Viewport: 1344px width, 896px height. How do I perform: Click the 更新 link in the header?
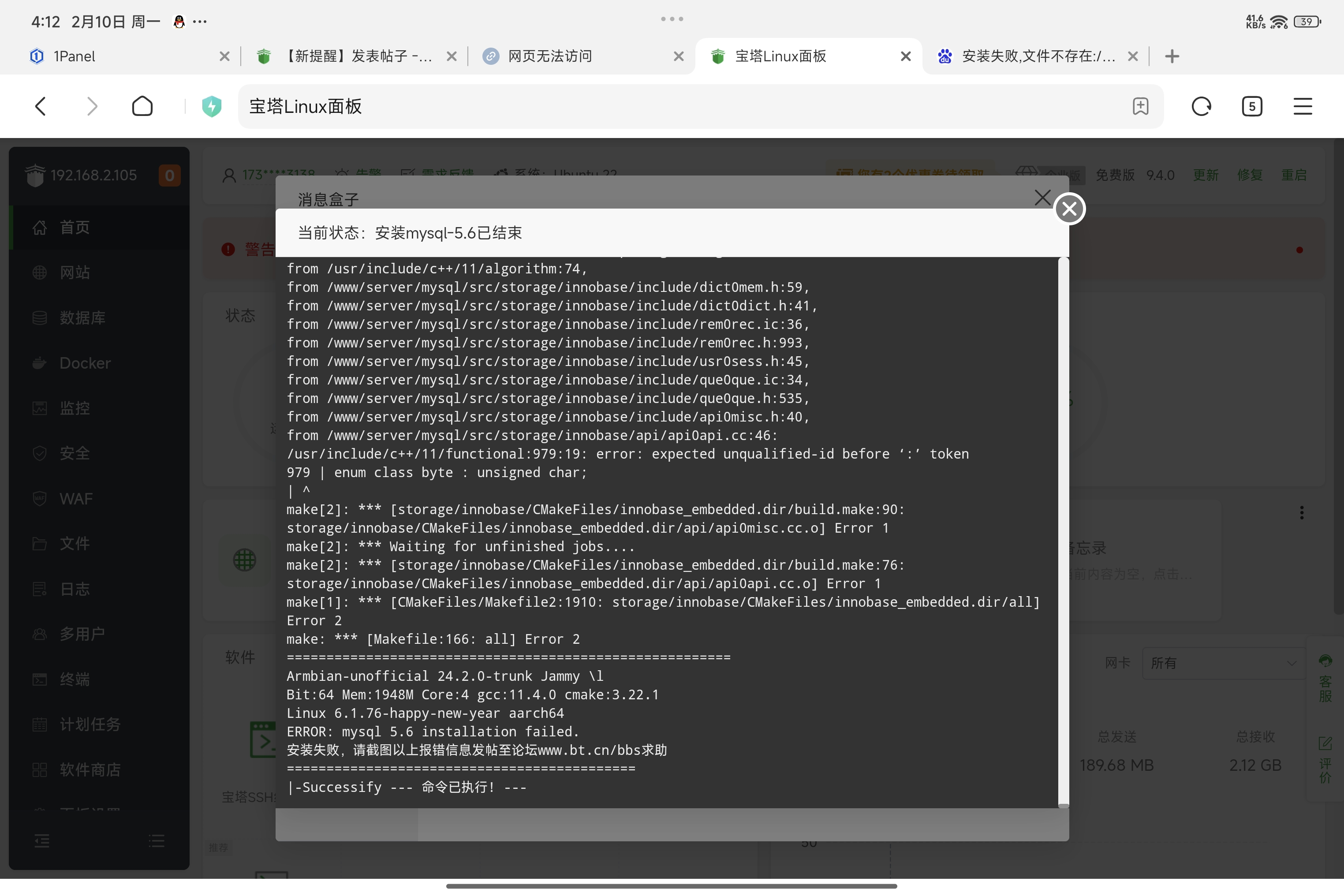click(1206, 175)
